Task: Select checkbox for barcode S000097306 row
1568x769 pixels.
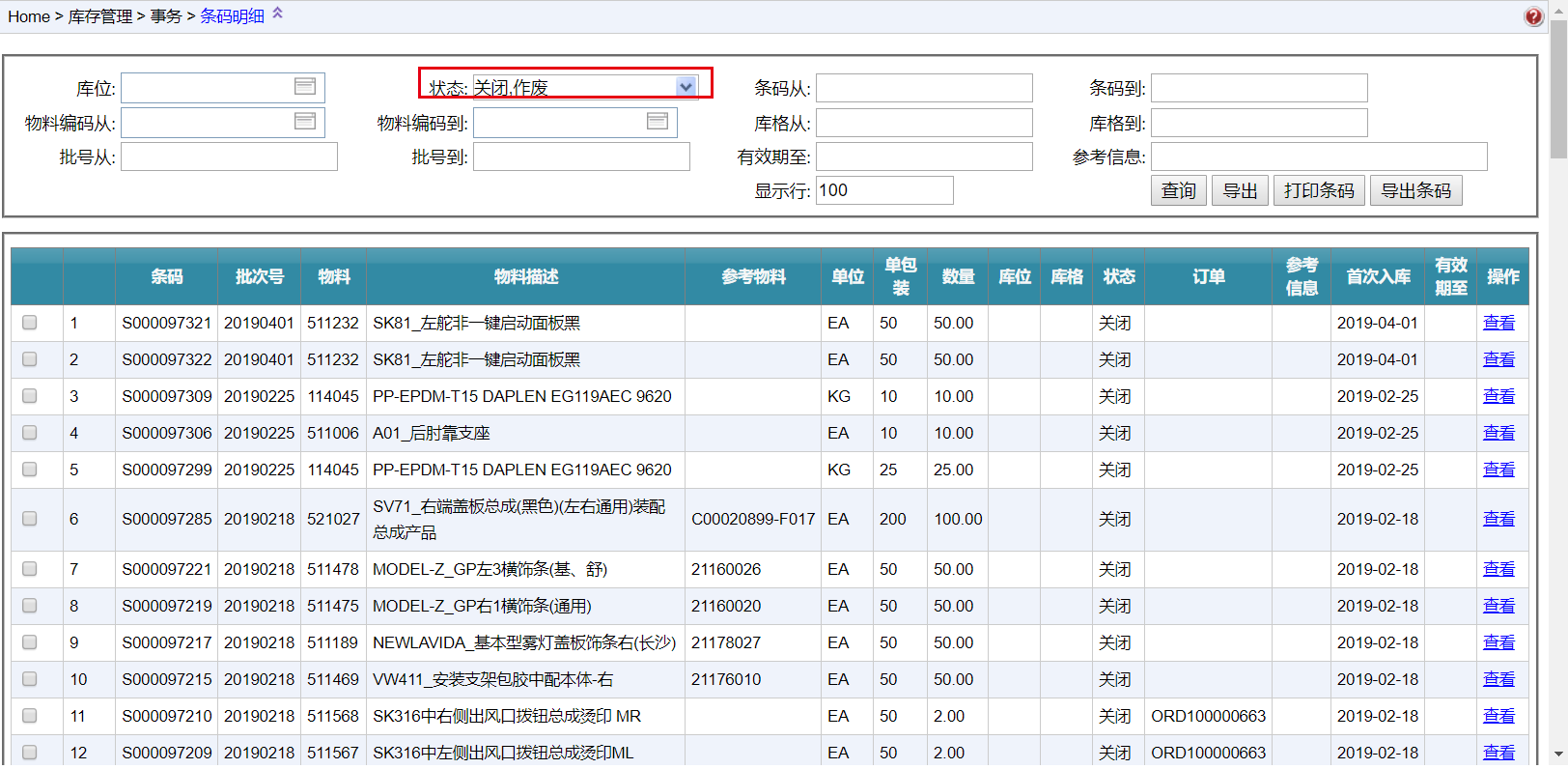Action: 30,433
